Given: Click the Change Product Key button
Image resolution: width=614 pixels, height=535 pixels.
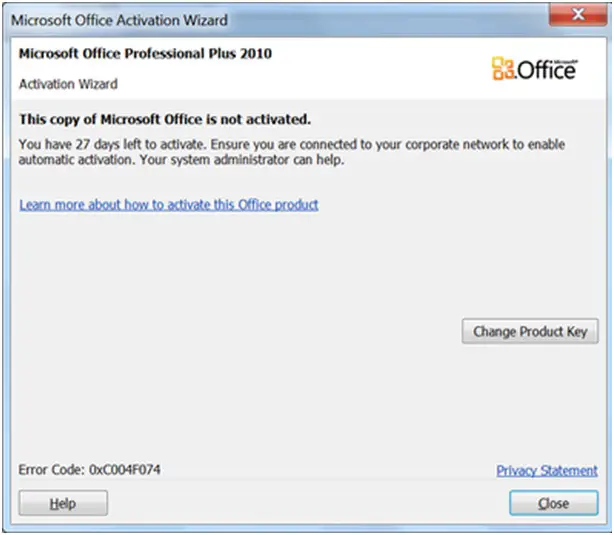Looking at the screenshot, I should coord(530,331).
